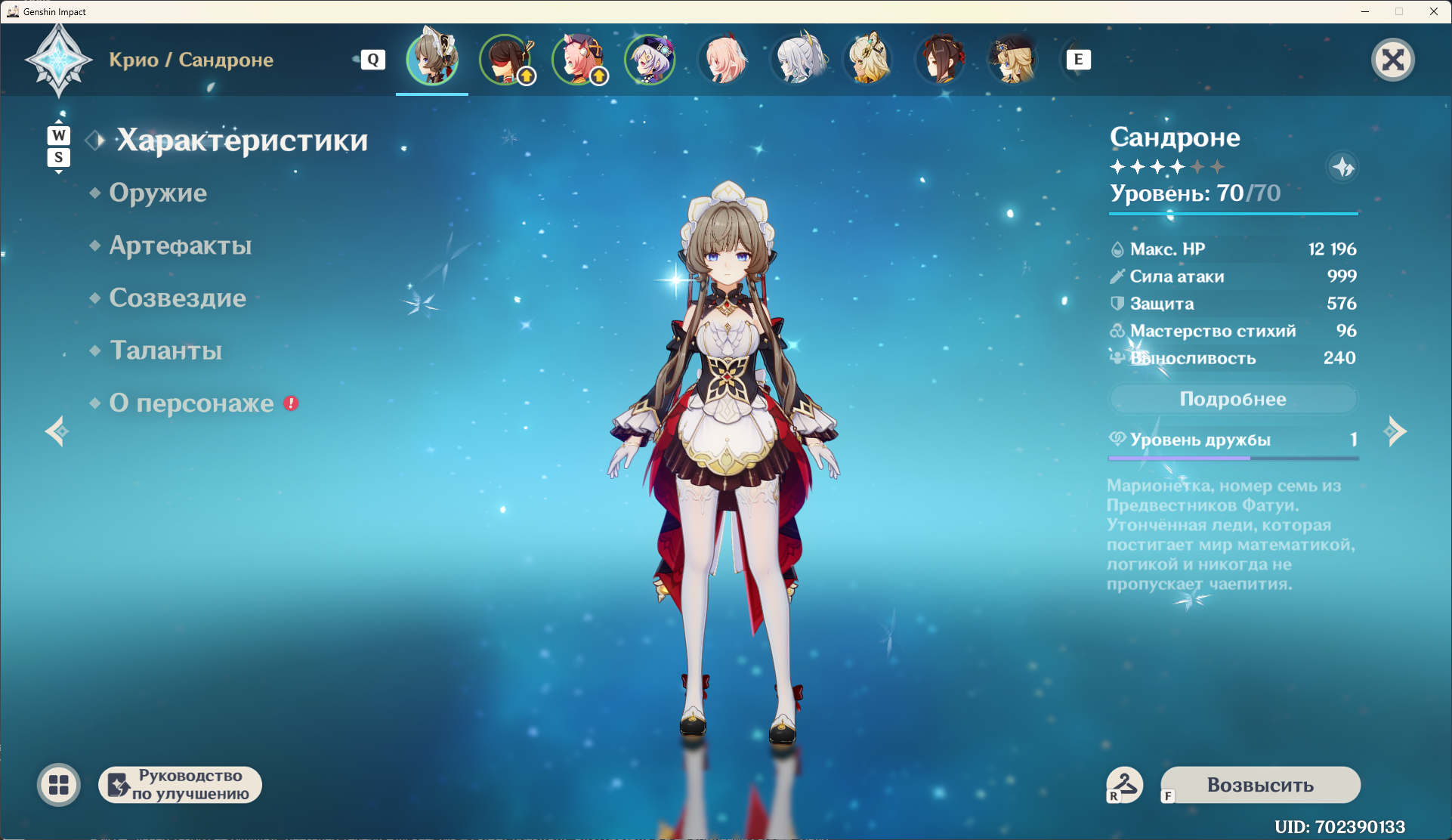
Task: Click the rarity stars under the name
Action: [x=1166, y=167]
